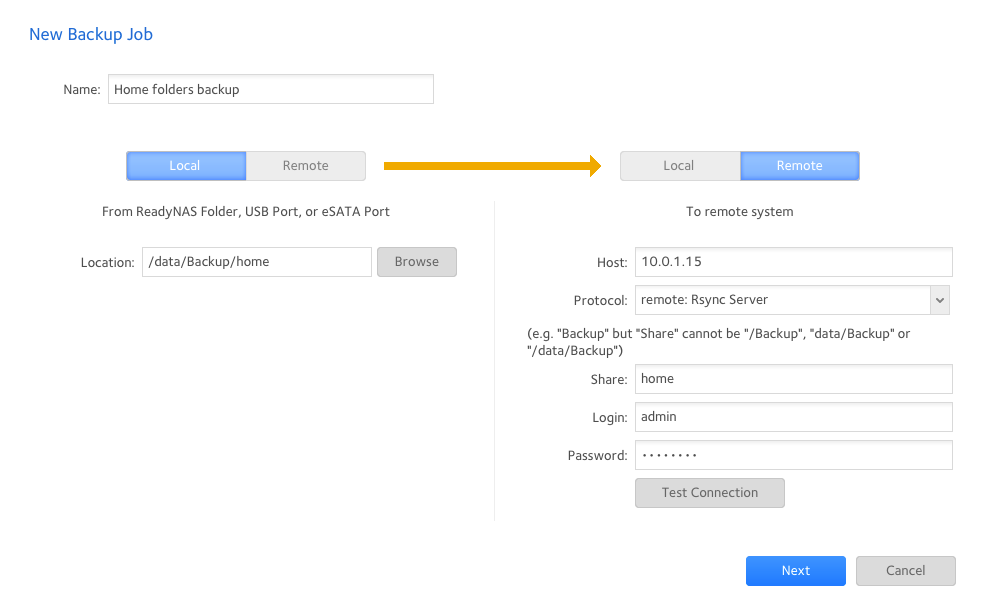Select Remote as the backup destination

799,166
